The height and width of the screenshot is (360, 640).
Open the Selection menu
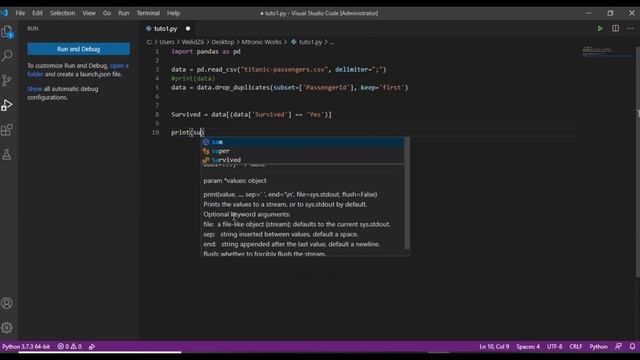click(x=62, y=13)
